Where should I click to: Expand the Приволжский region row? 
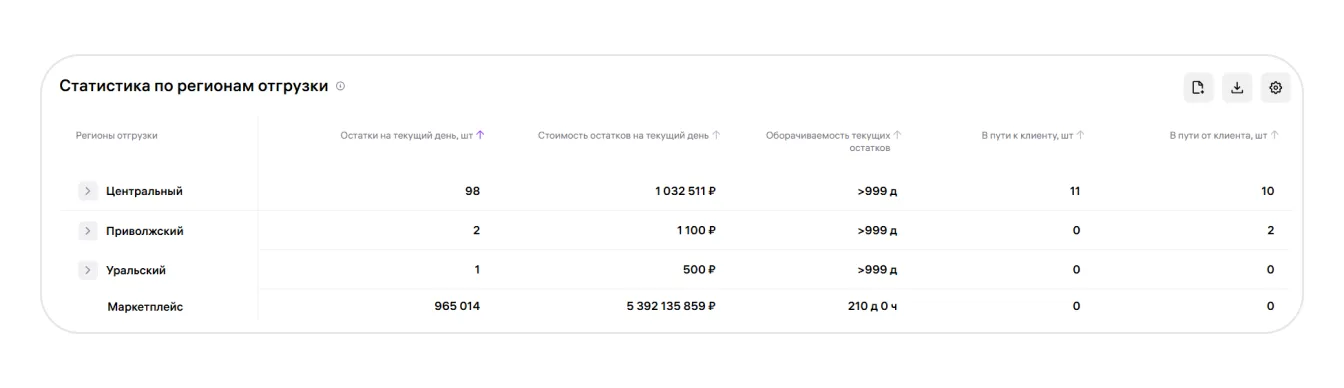tap(88, 231)
